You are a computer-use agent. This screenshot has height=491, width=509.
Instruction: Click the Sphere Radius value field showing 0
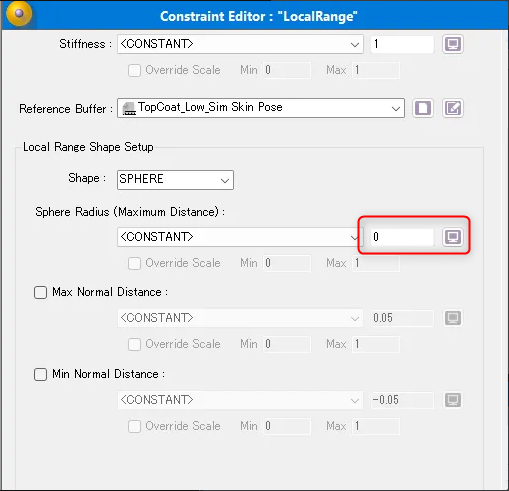coord(402,237)
